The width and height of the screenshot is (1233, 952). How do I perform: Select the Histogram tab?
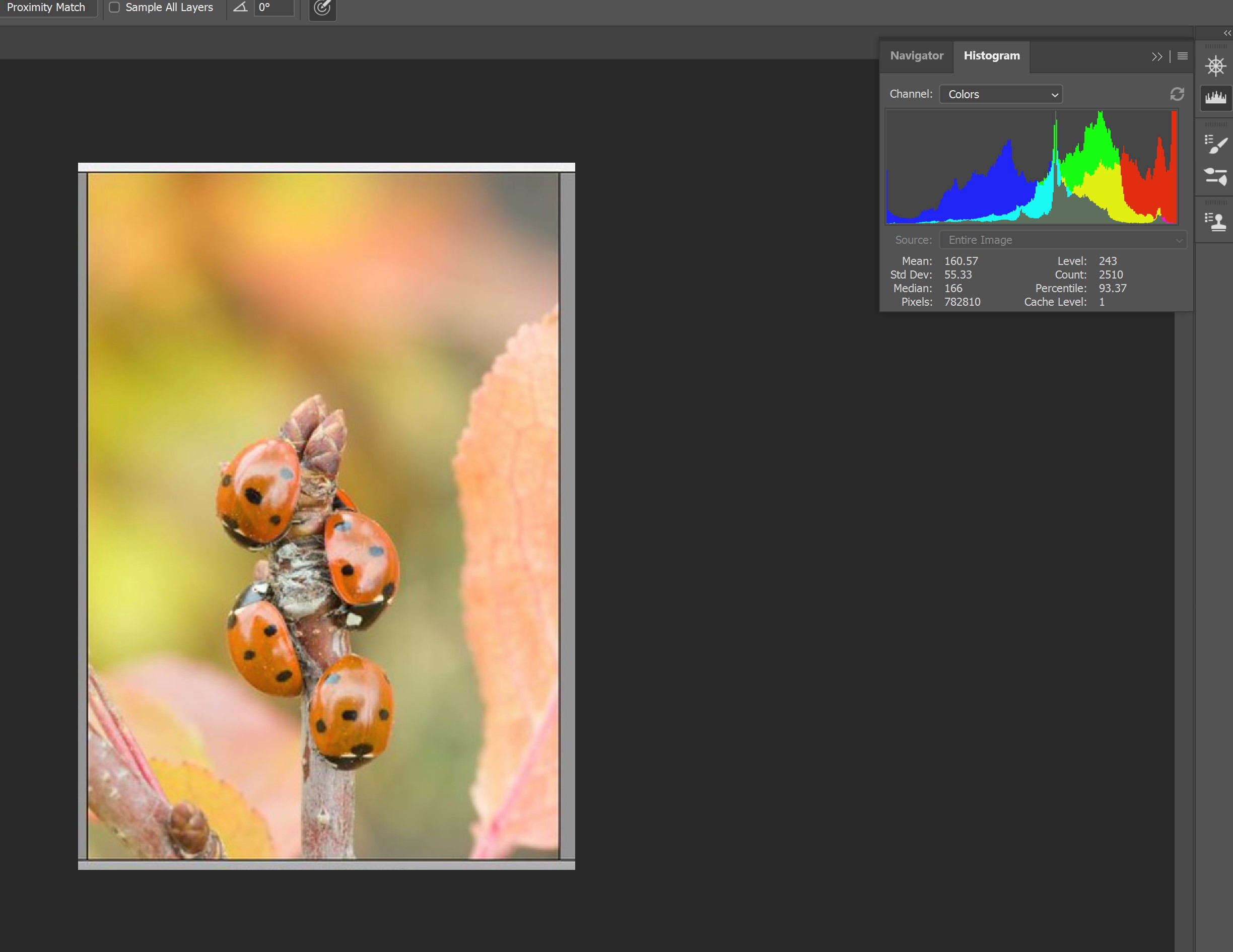click(x=991, y=56)
